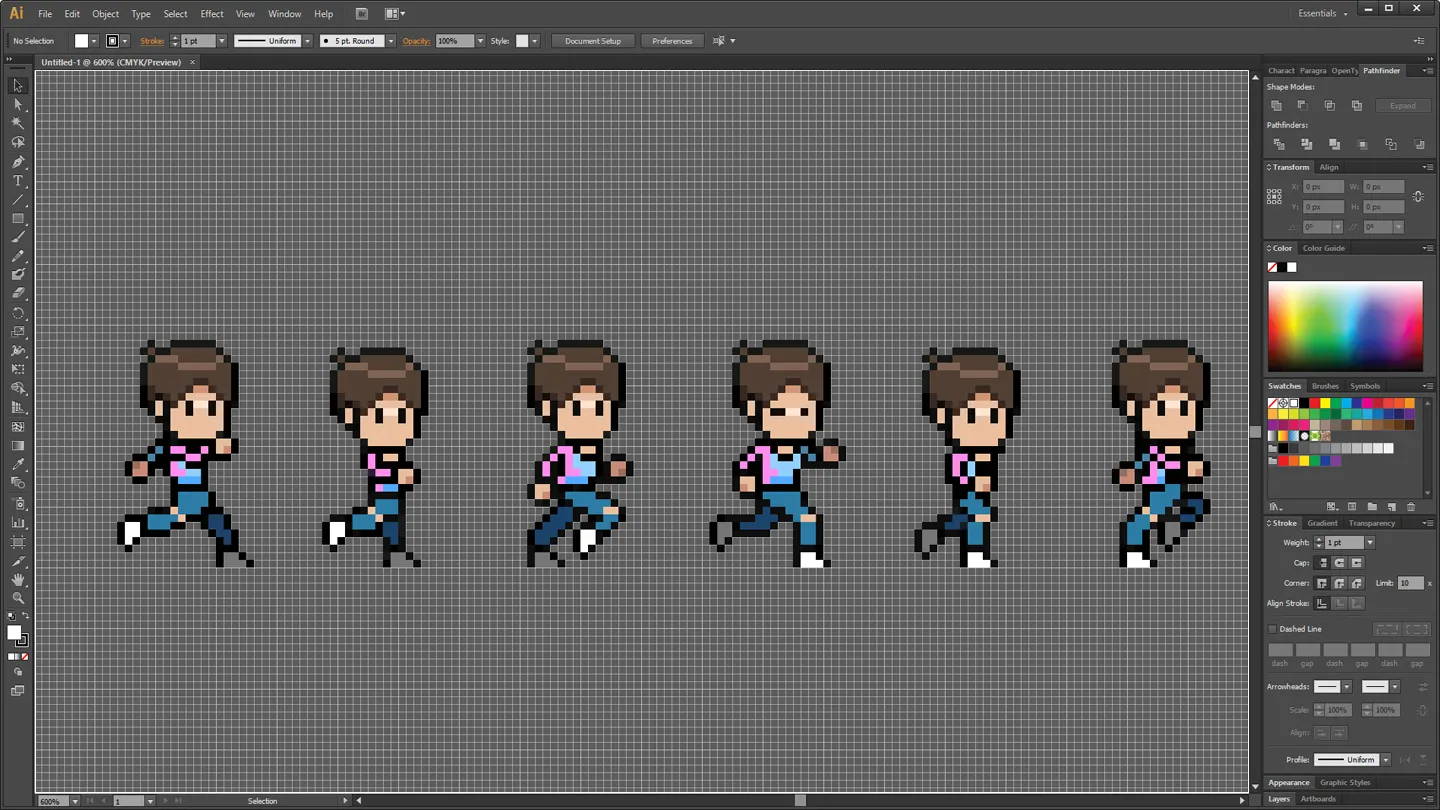This screenshot has height=810, width=1440.
Task: Open the stroke weight dropdown in Stroke panel
Action: click(1369, 543)
